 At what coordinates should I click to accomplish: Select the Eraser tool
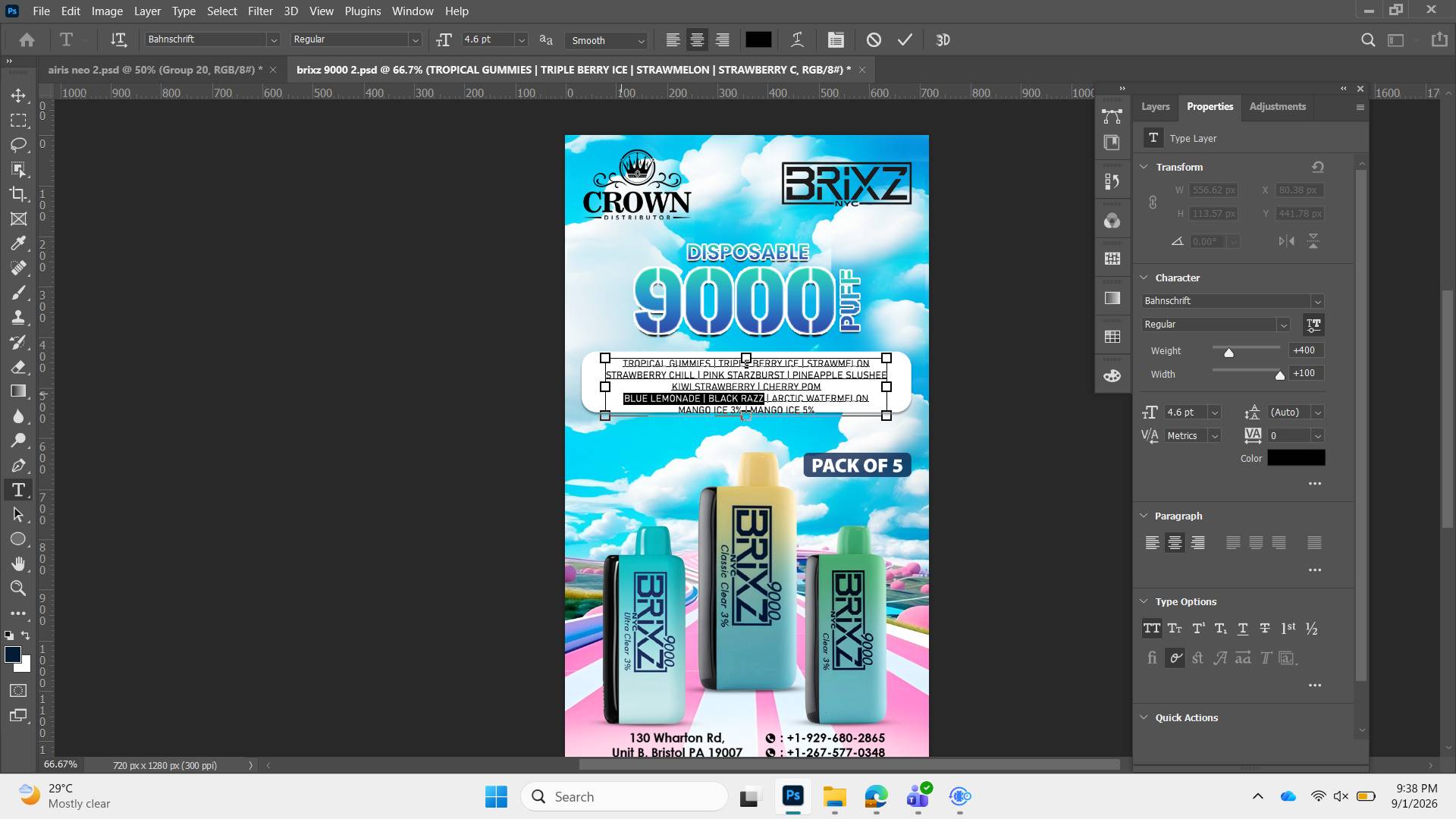(18, 366)
